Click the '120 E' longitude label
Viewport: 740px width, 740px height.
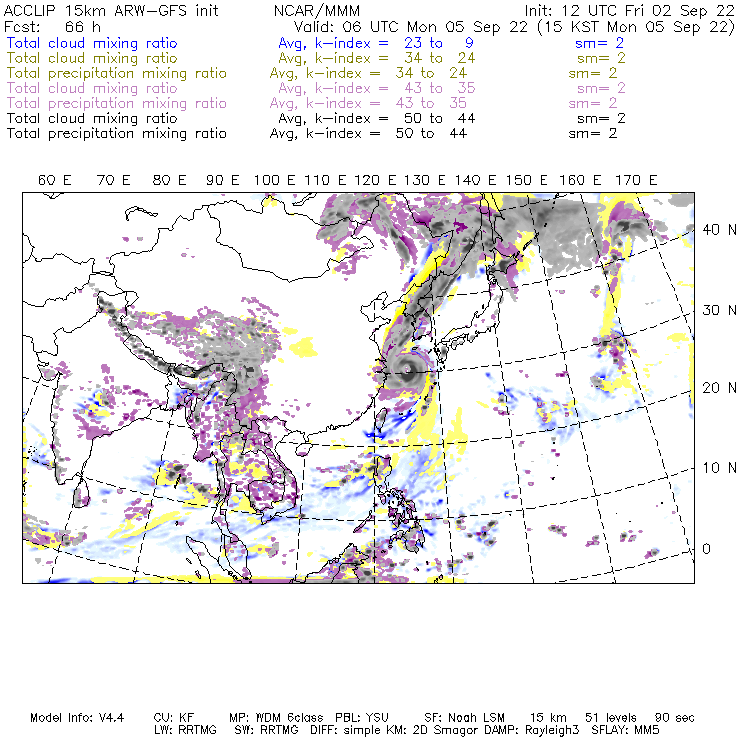pos(375,180)
